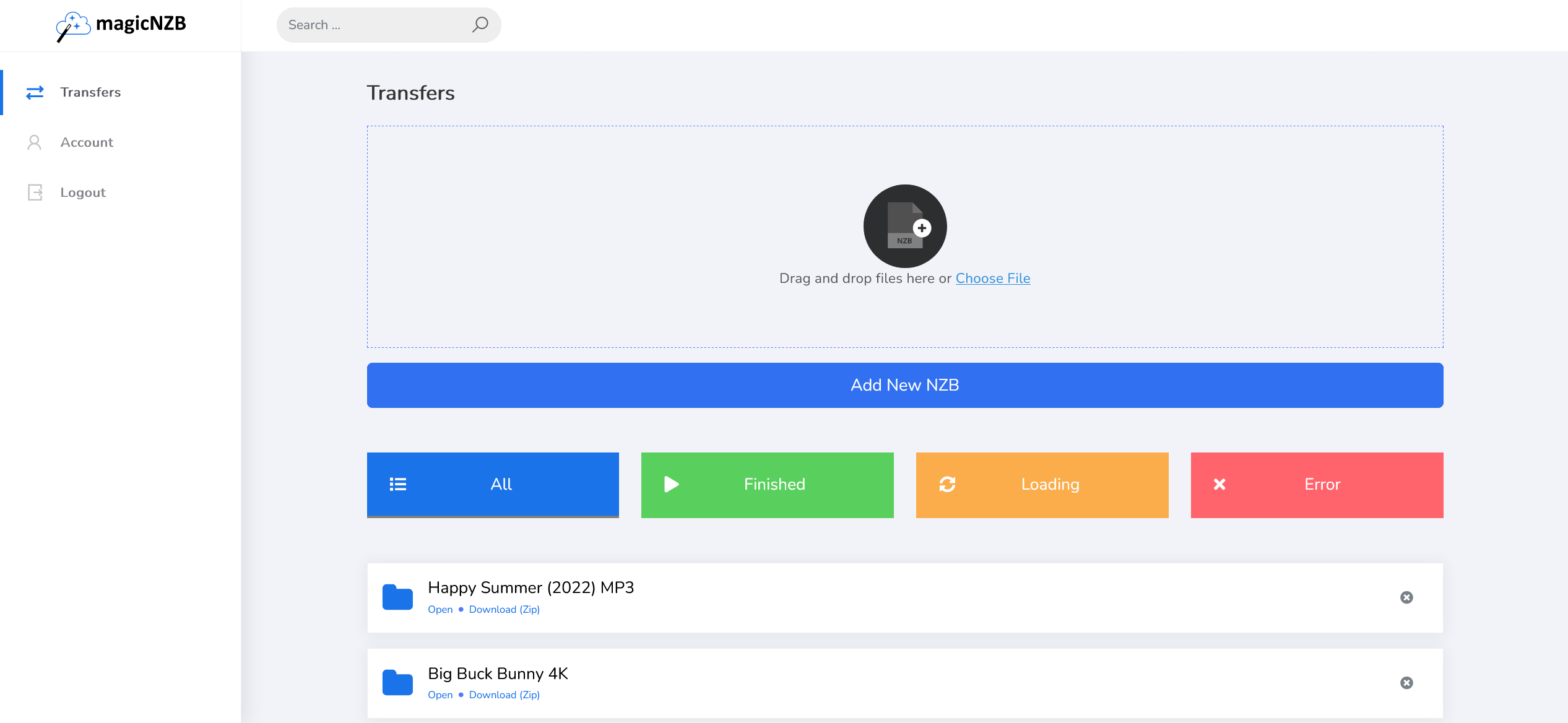Remove the Happy Summer (2022) MP3 transfer
1568x723 pixels.
(1406, 597)
